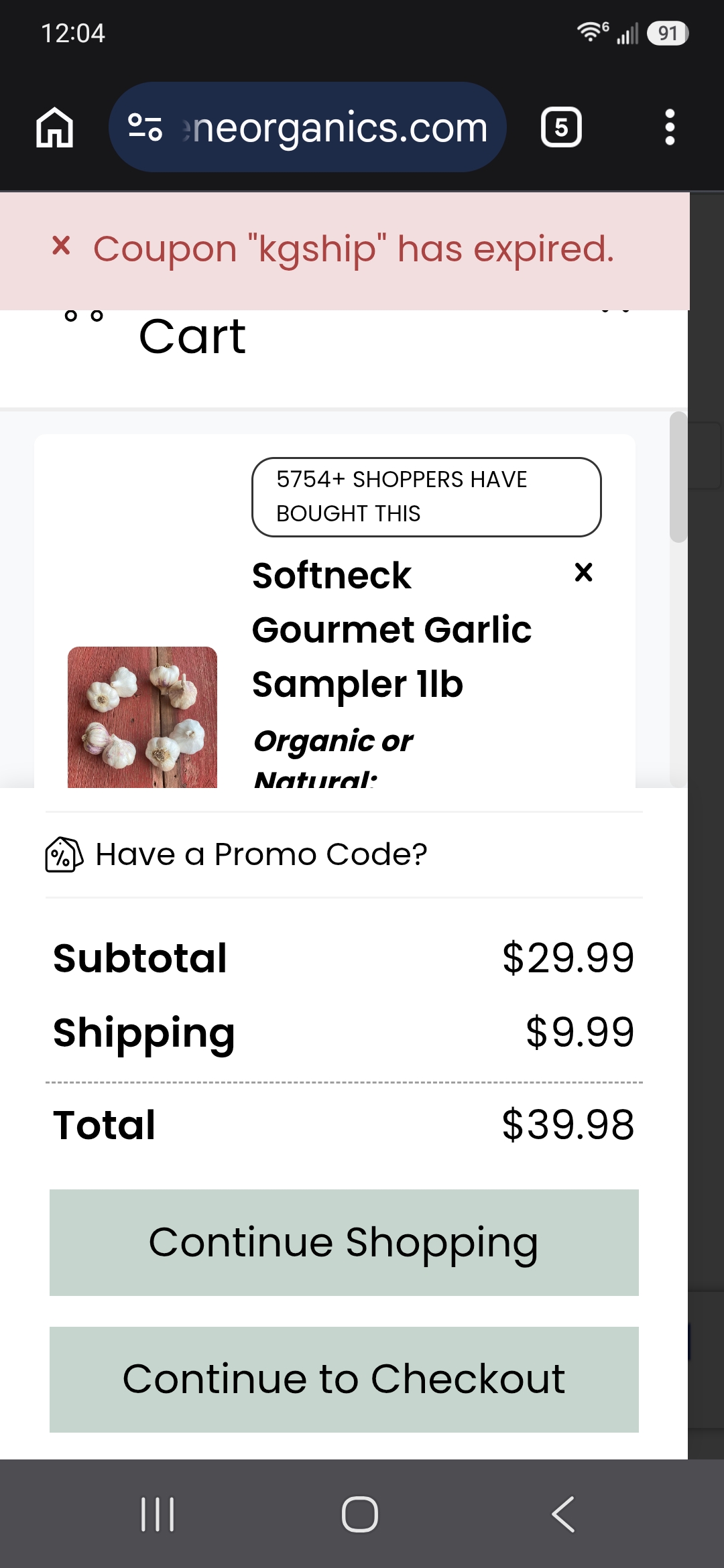Open the tab switcher showing 5 tabs
Image resolution: width=724 pixels, height=1568 pixels.
click(561, 127)
